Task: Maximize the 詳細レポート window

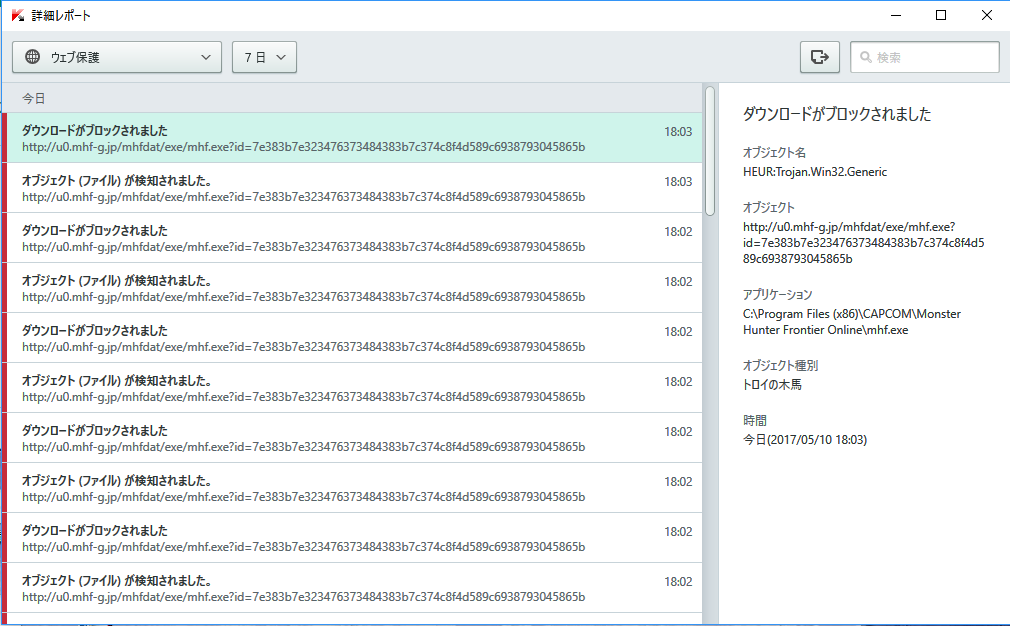Action: tap(941, 15)
